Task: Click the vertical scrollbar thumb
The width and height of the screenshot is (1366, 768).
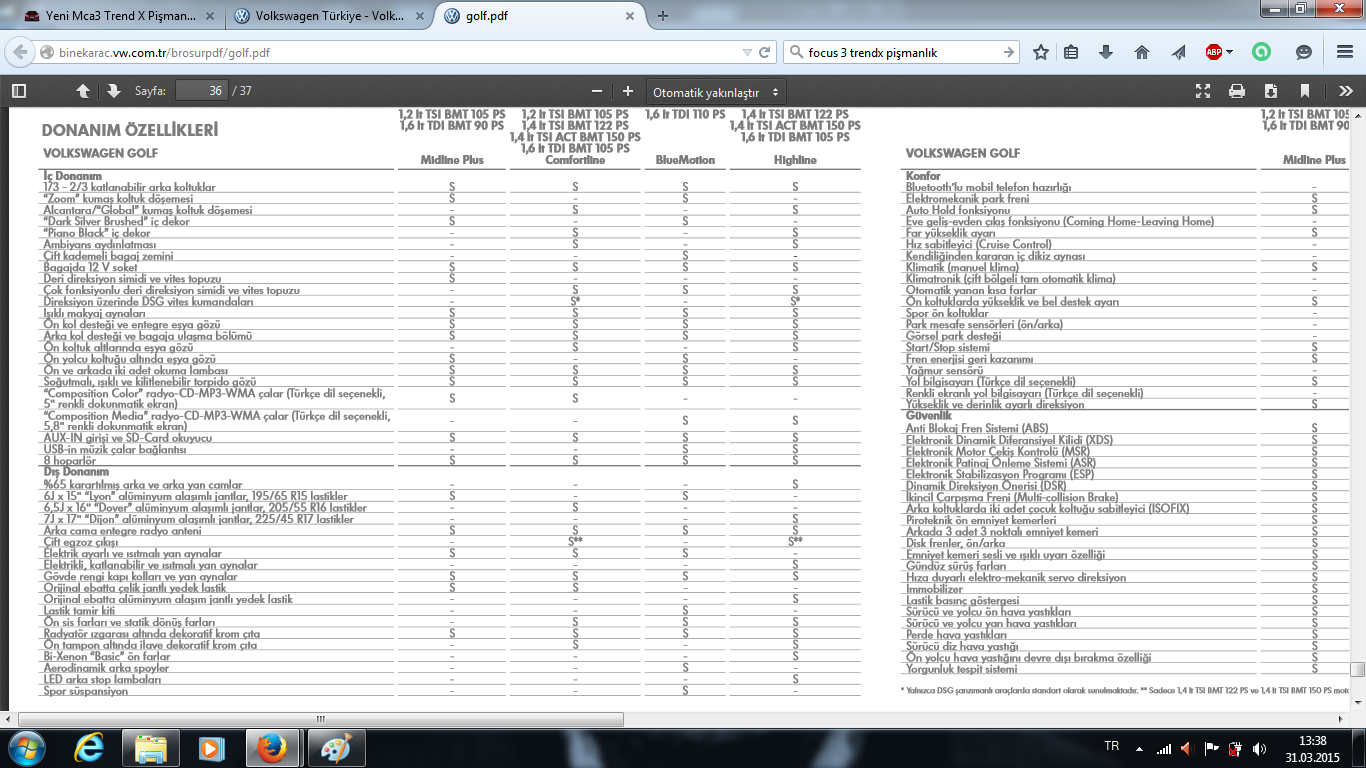Action: 1357,670
